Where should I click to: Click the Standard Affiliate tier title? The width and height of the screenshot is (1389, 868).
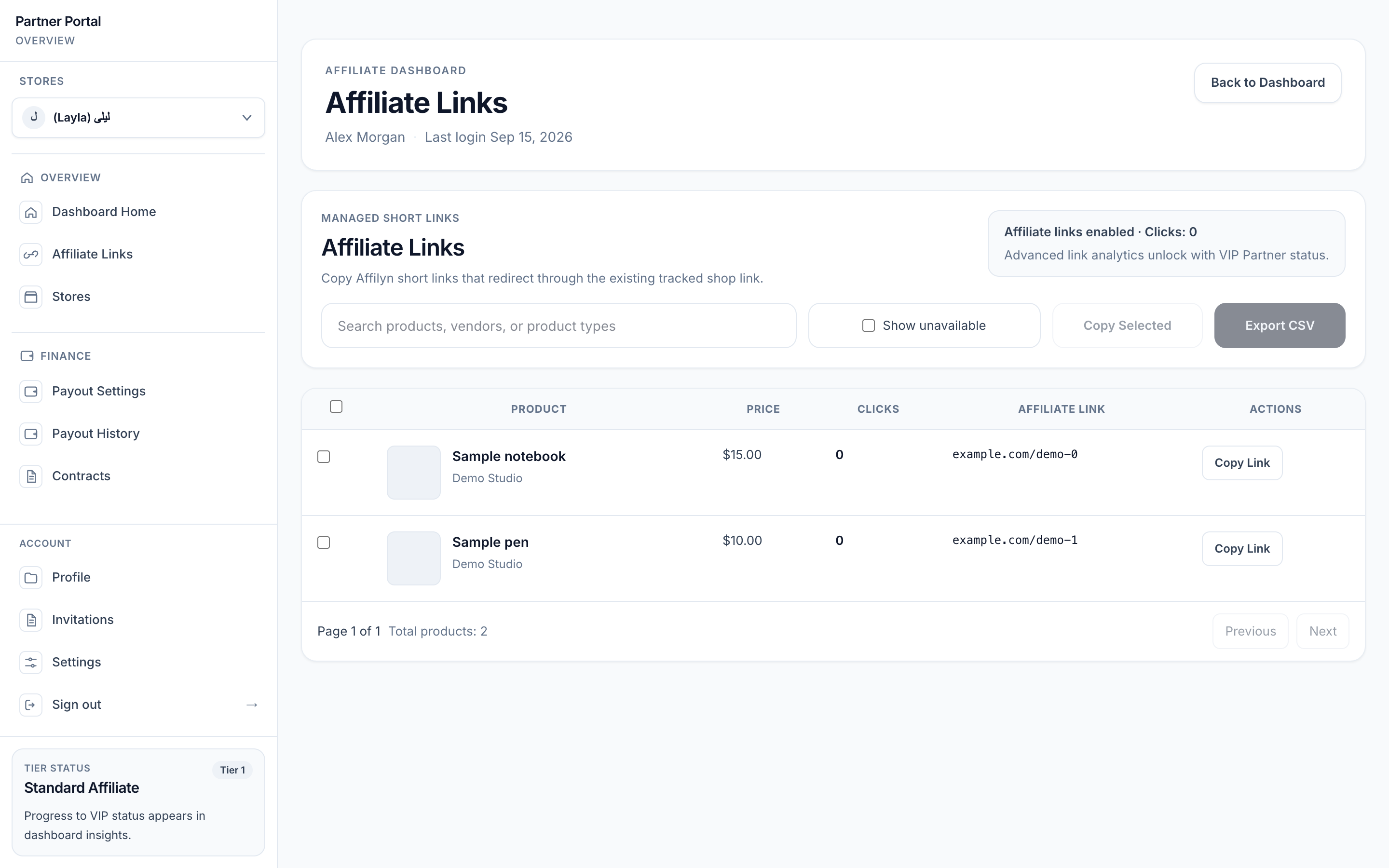pyautogui.click(x=82, y=787)
